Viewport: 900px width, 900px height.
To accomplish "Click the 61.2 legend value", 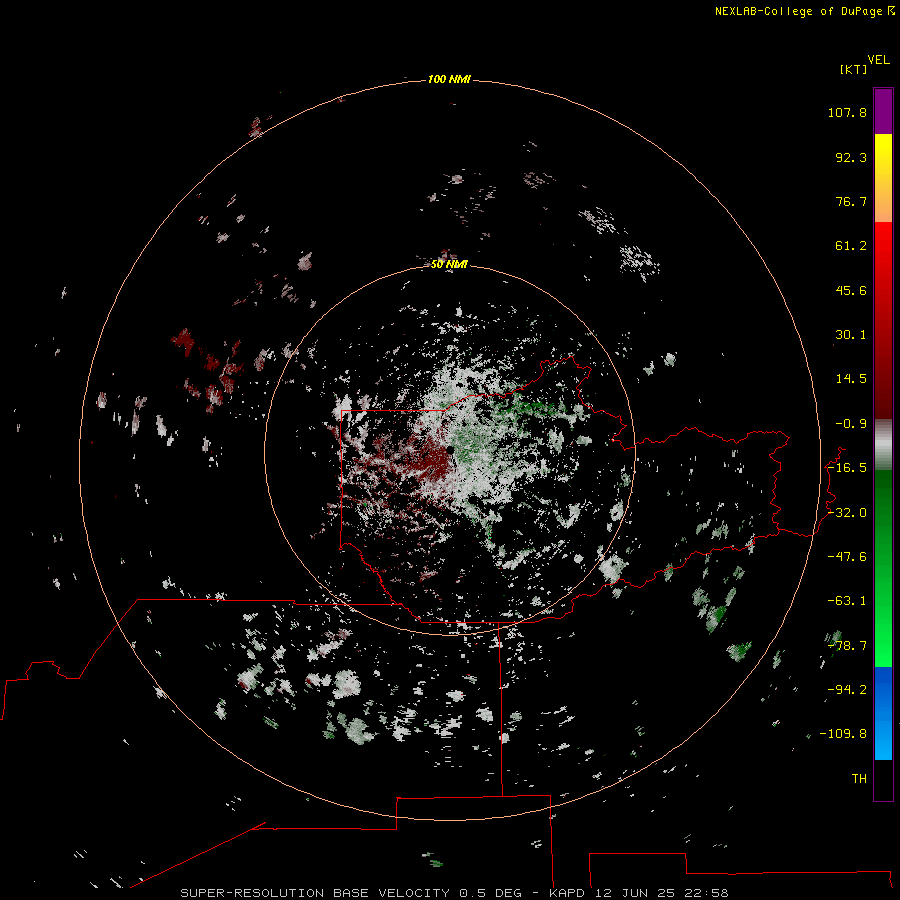I will [x=851, y=246].
